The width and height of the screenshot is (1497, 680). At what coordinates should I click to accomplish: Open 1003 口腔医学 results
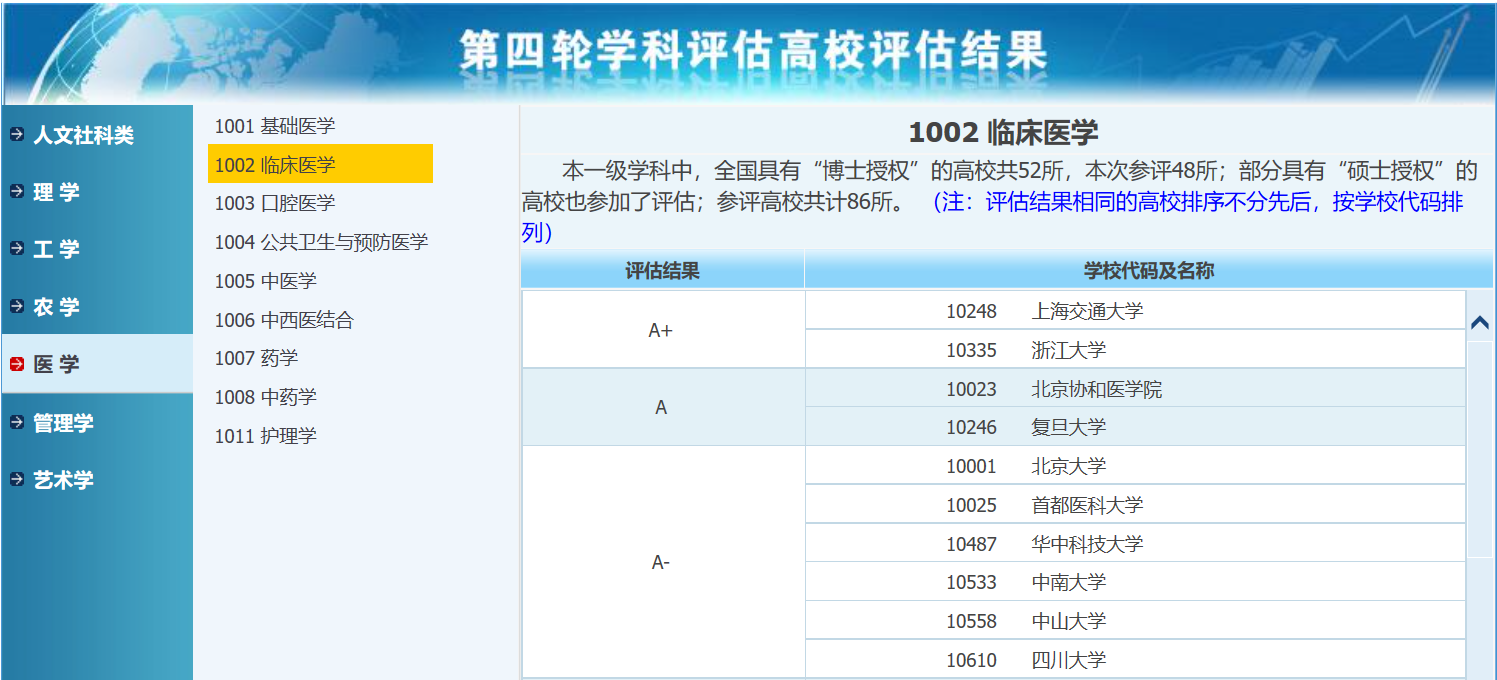tap(275, 203)
